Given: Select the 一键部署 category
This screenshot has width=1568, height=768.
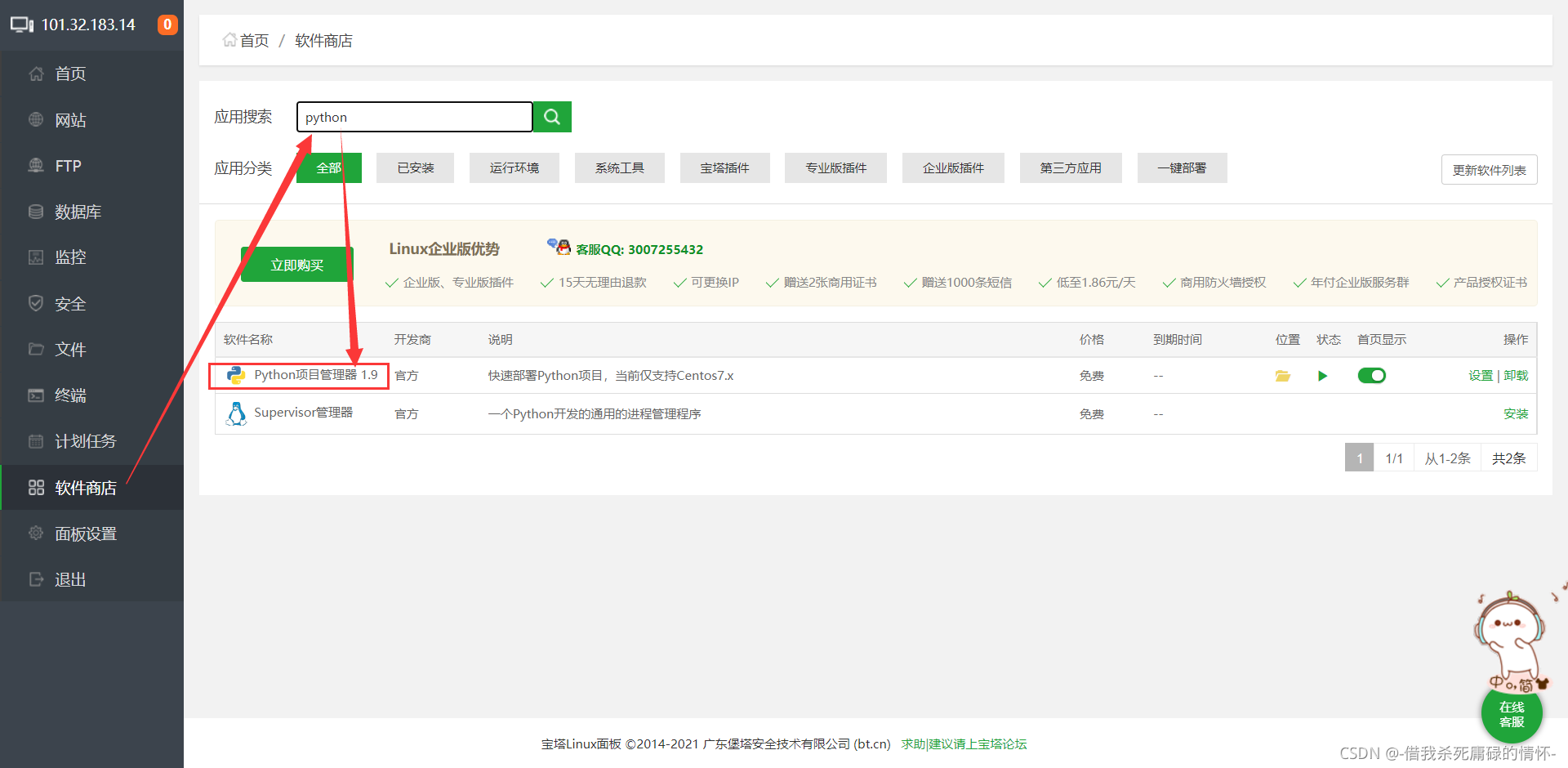Looking at the screenshot, I should tap(1182, 167).
